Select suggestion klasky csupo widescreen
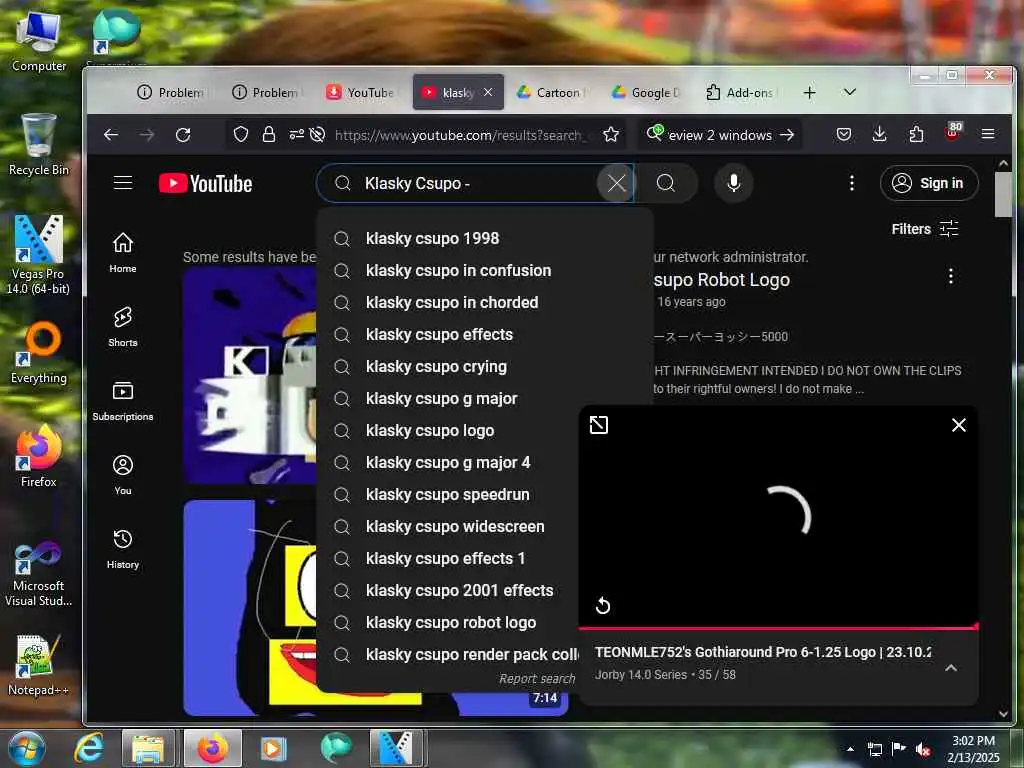The image size is (1024, 768). coord(448,526)
